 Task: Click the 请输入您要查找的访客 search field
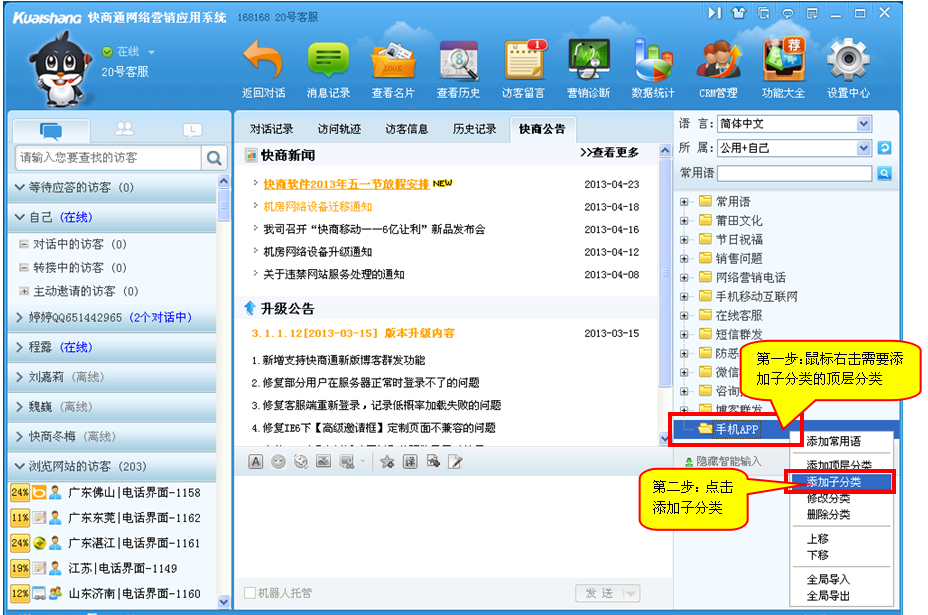point(108,158)
